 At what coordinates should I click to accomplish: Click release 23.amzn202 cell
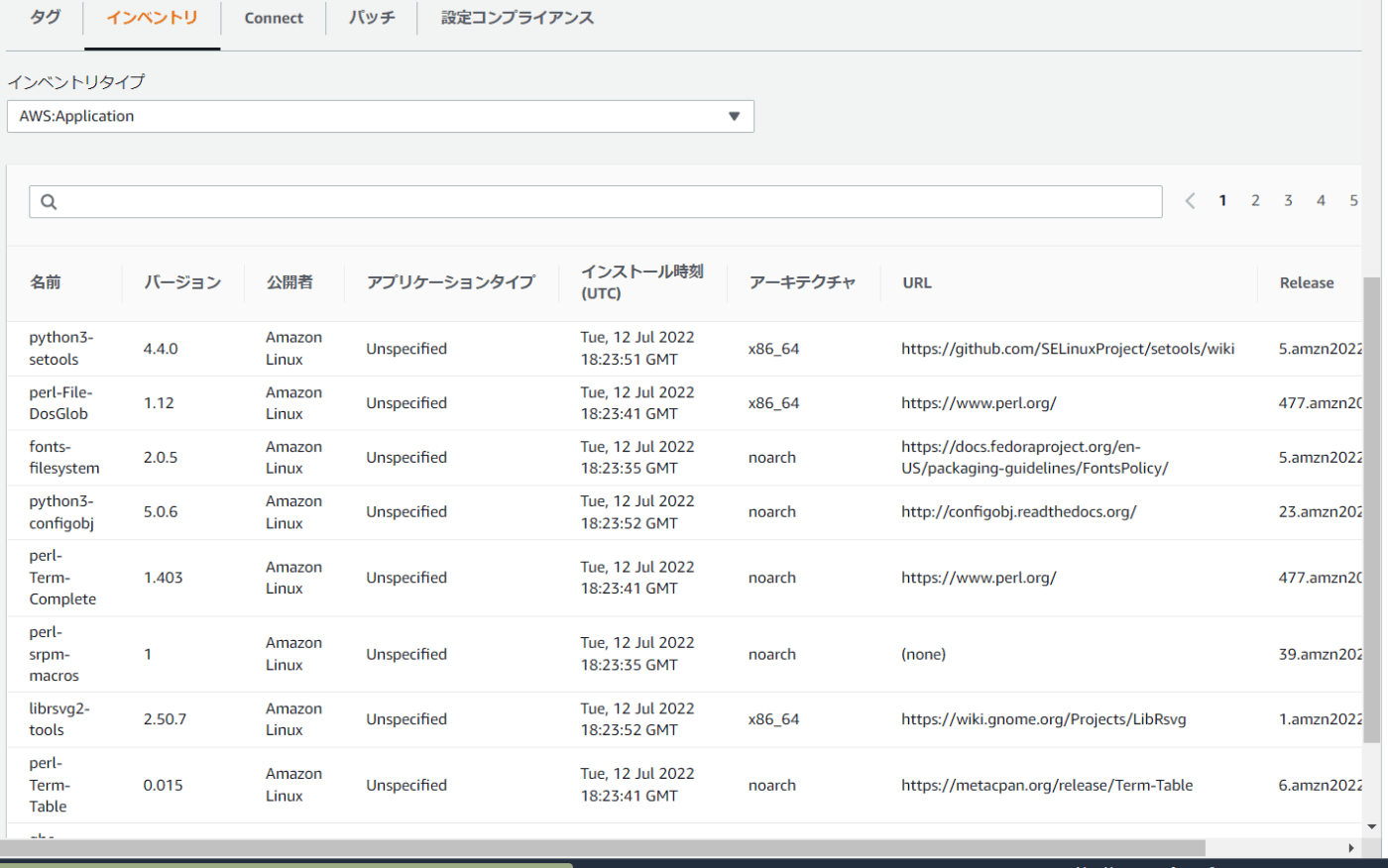click(1321, 512)
